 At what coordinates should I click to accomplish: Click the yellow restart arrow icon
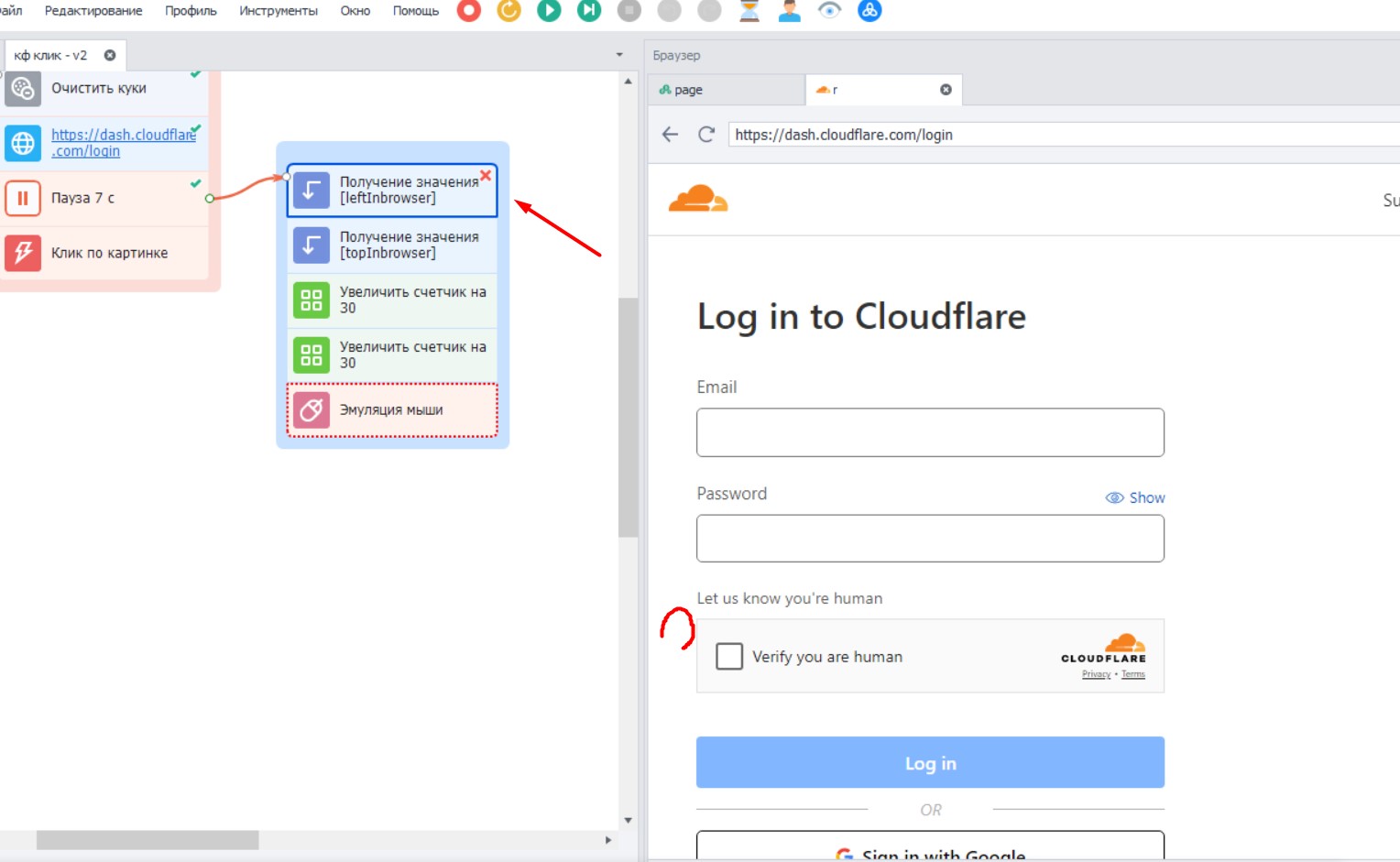(509, 10)
